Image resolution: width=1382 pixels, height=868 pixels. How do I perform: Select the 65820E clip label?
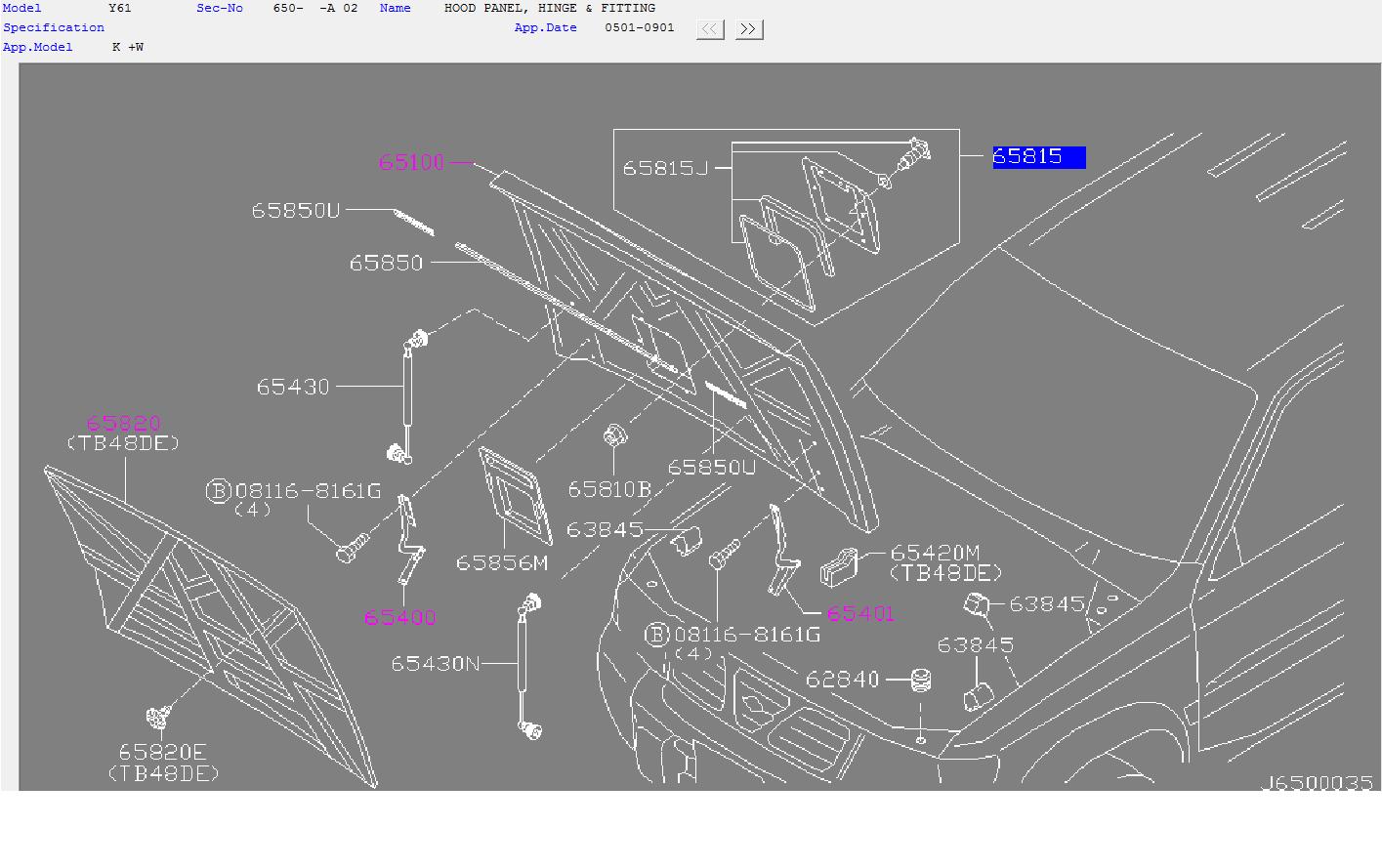[162, 752]
